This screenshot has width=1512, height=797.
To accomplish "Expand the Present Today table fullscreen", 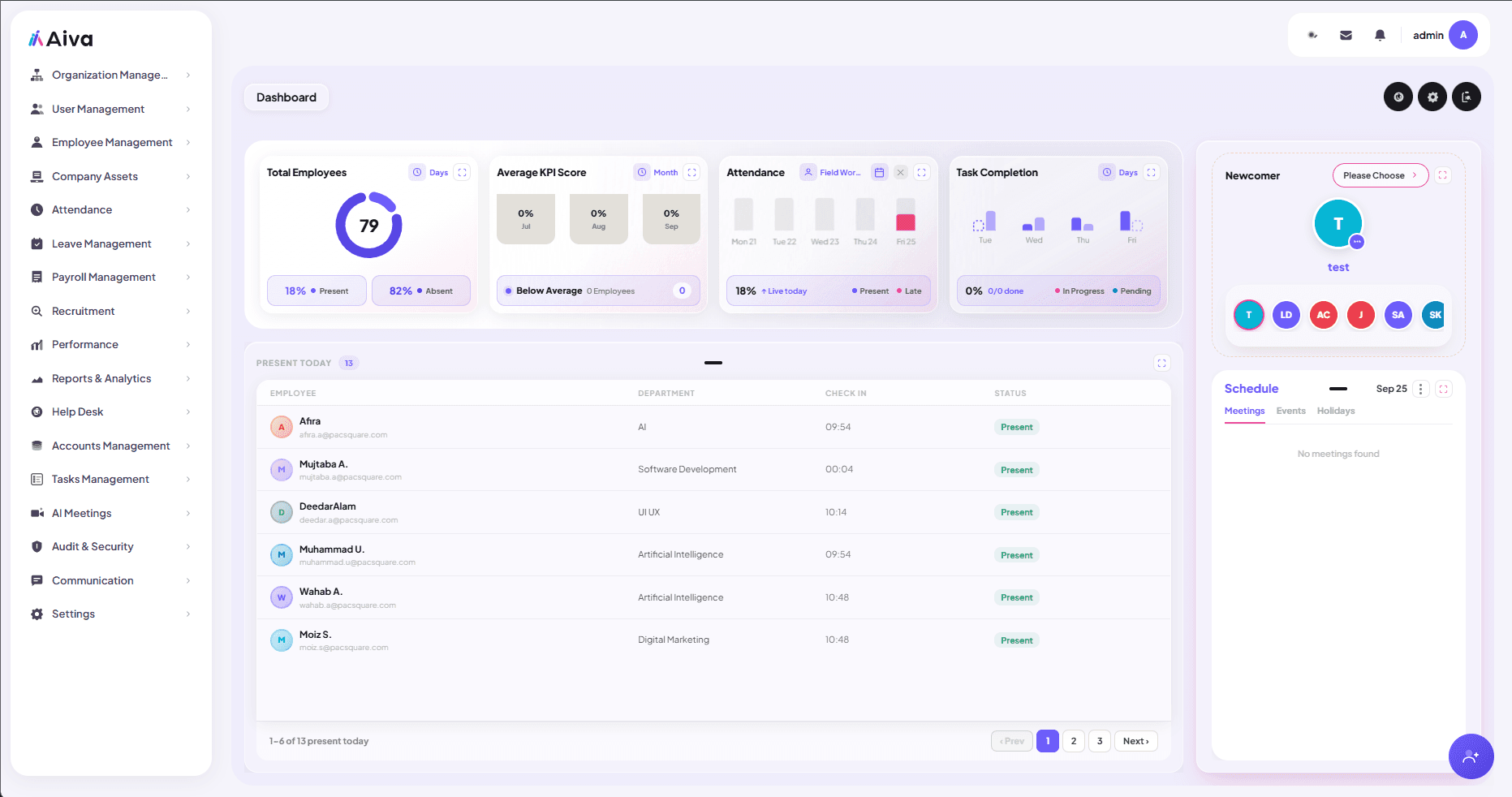I will 1162,363.
